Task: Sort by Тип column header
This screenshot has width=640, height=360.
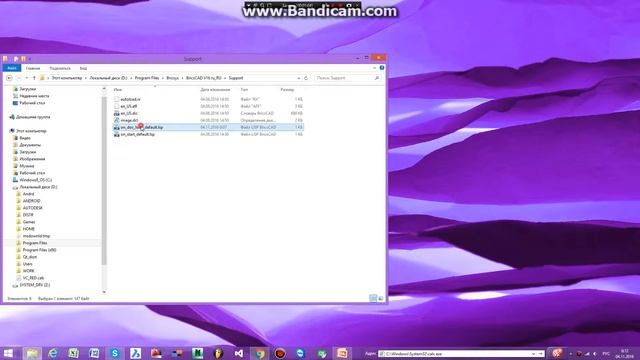Action: coord(244,89)
